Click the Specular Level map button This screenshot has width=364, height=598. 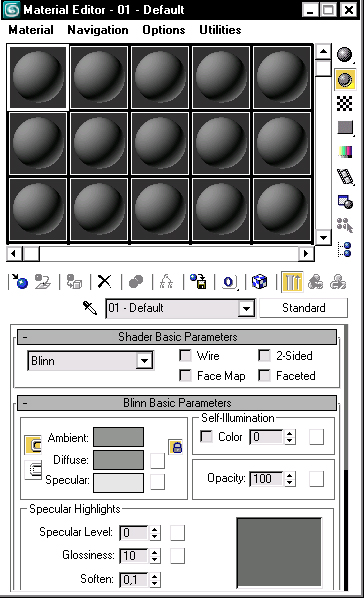coord(177,533)
